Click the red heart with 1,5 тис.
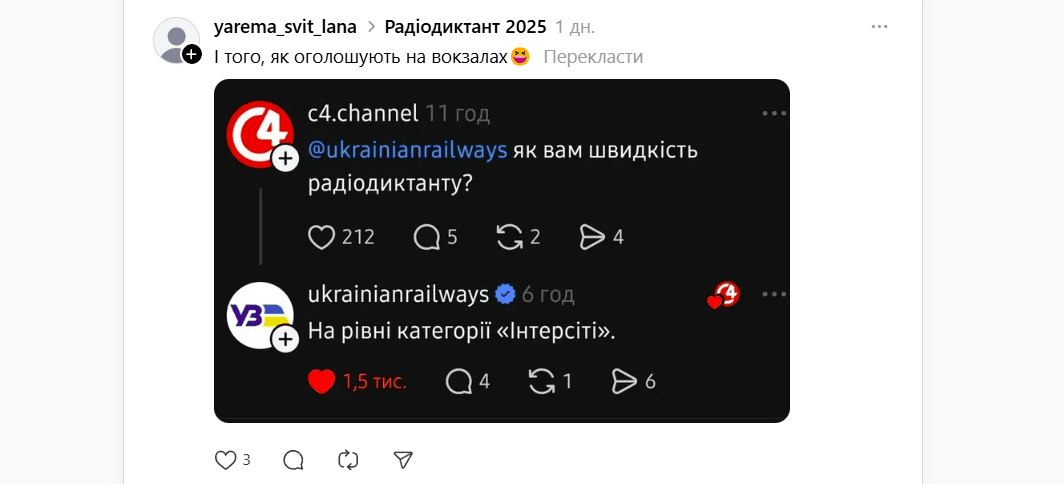Screen dimensions: 1064x484 tap(322, 381)
